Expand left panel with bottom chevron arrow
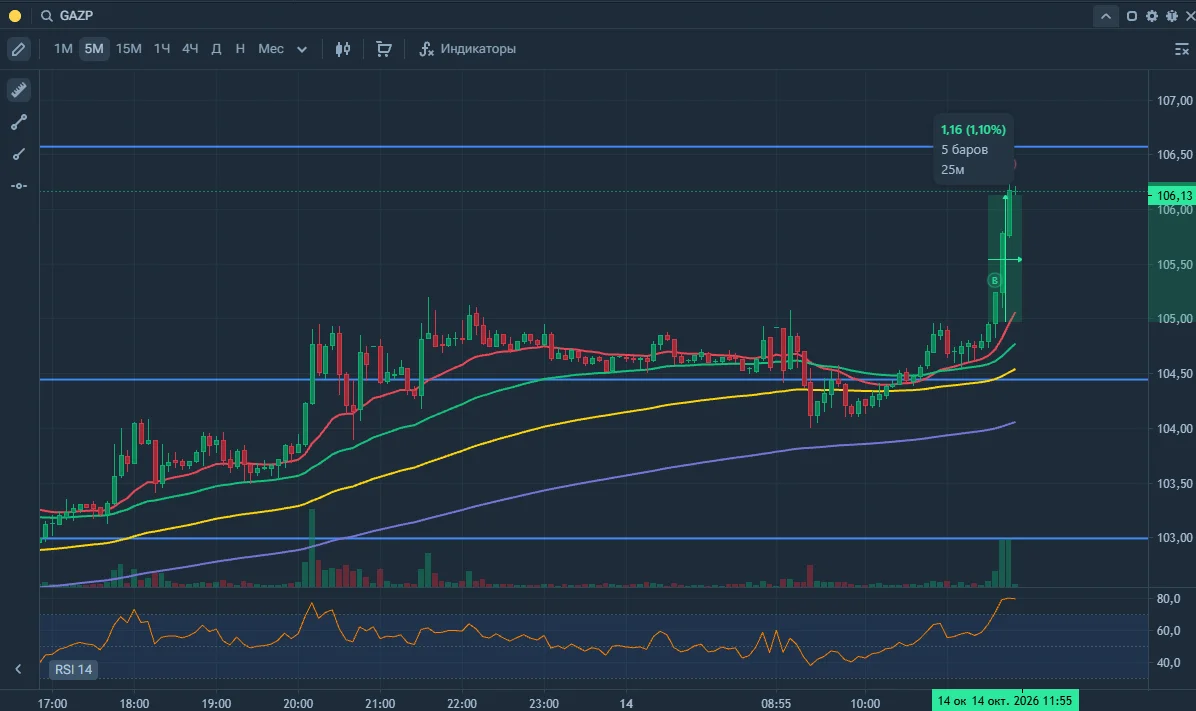1196x711 pixels. point(18,669)
